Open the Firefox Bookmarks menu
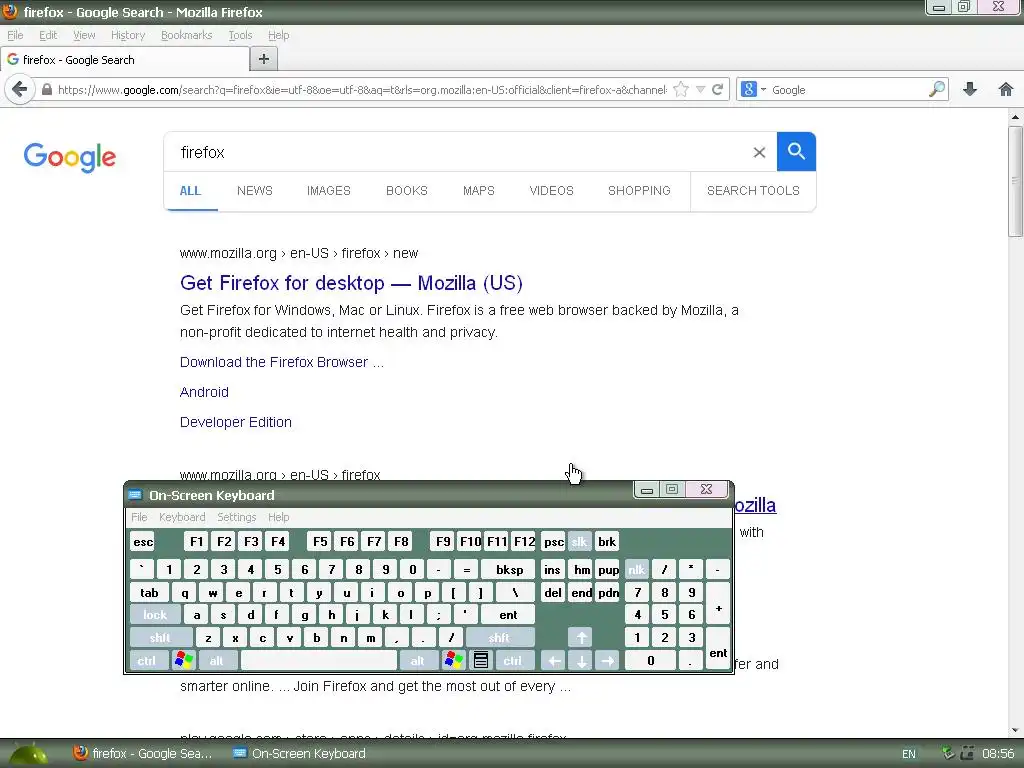This screenshot has width=1024, height=768. [186, 35]
